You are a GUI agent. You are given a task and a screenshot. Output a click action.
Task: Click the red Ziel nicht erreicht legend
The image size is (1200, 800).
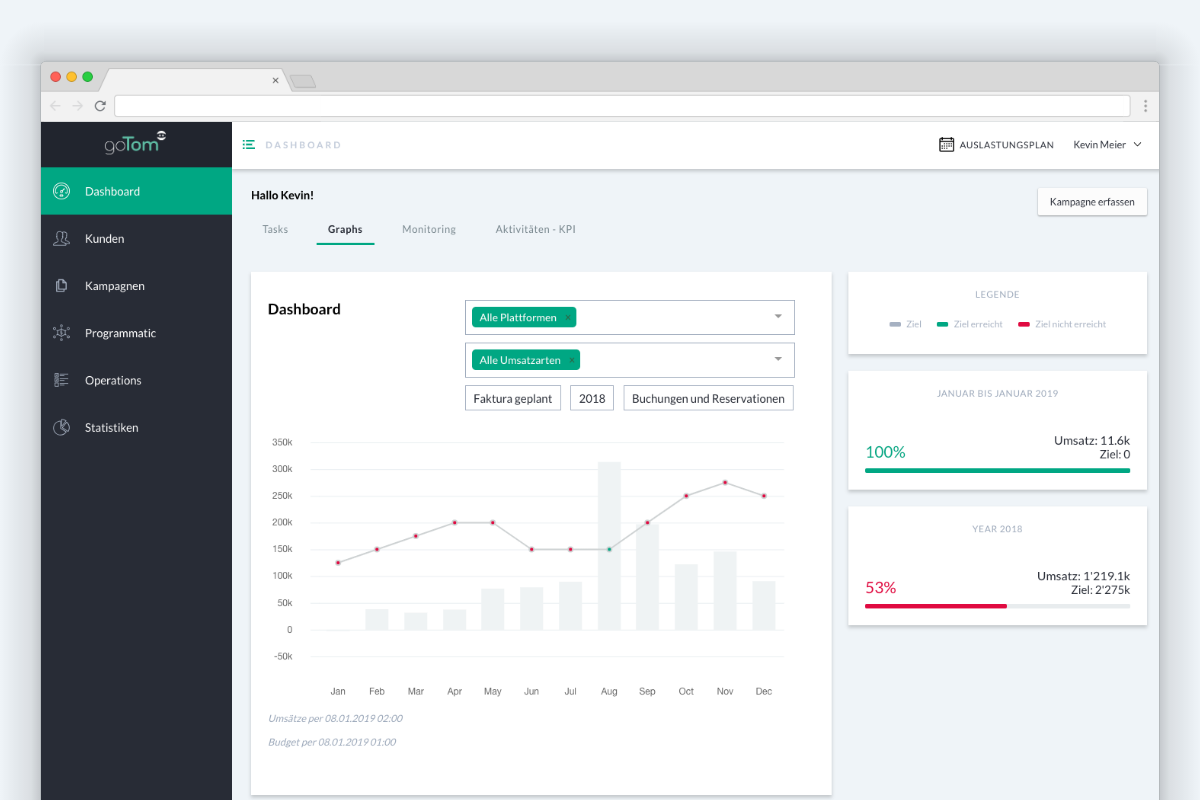click(x=1062, y=324)
